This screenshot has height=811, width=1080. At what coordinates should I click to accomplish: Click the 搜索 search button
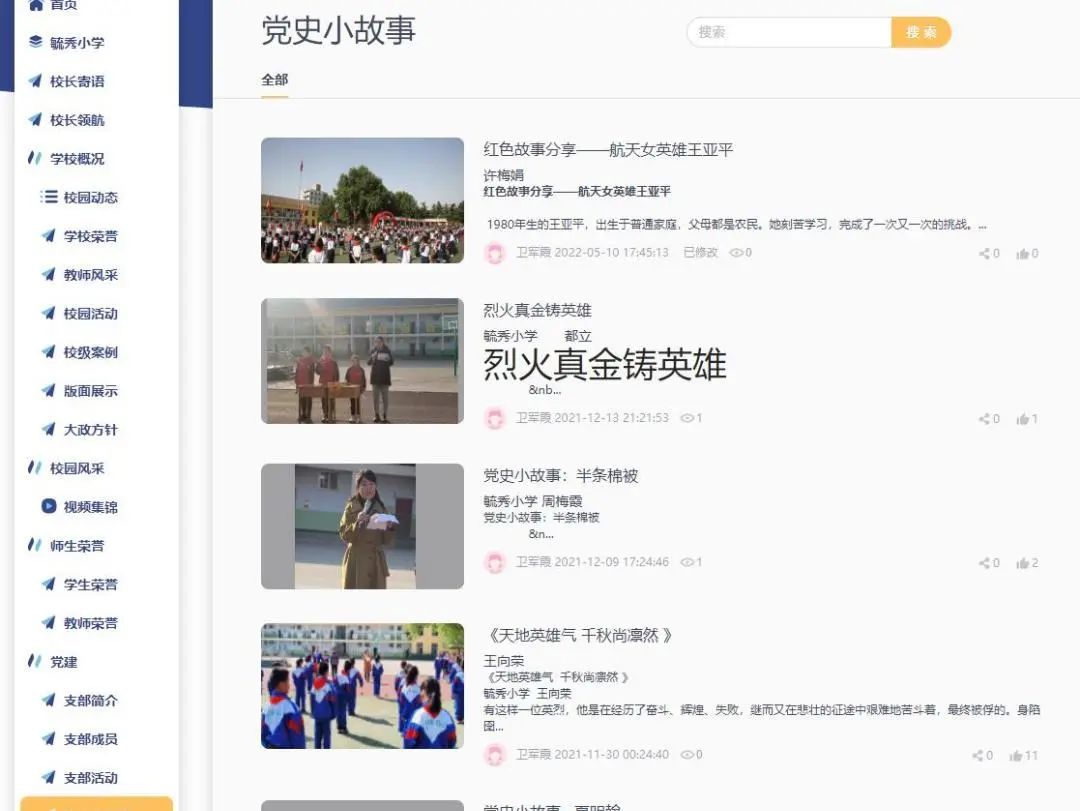coord(921,32)
